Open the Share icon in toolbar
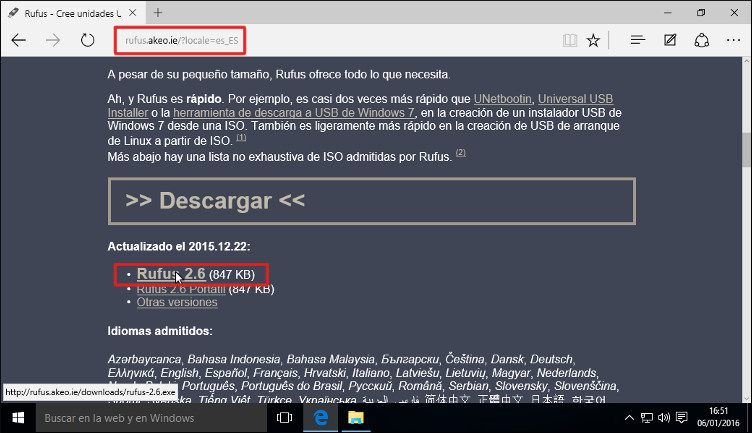 click(702, 40)
